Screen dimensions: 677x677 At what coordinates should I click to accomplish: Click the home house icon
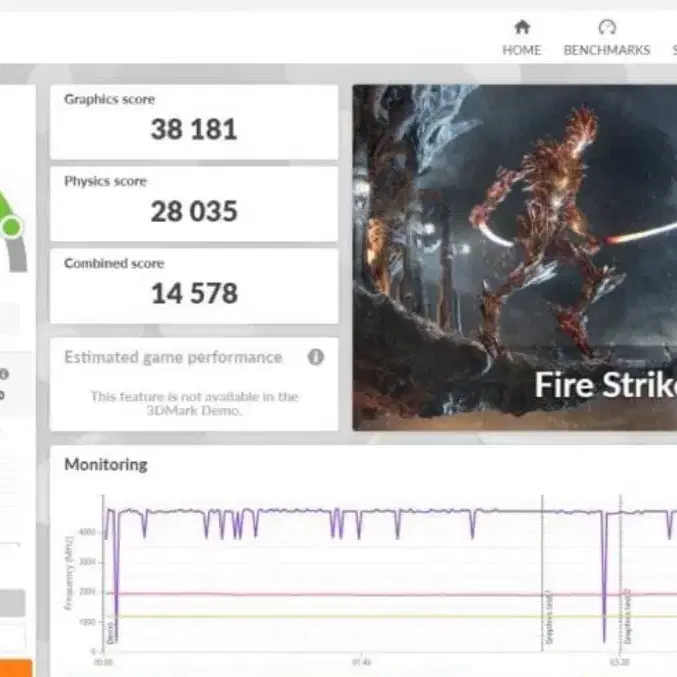tap(522, 27)
